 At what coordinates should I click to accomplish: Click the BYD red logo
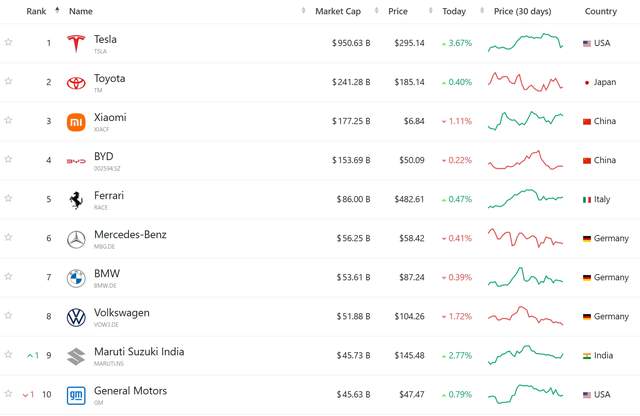point(76,161)
